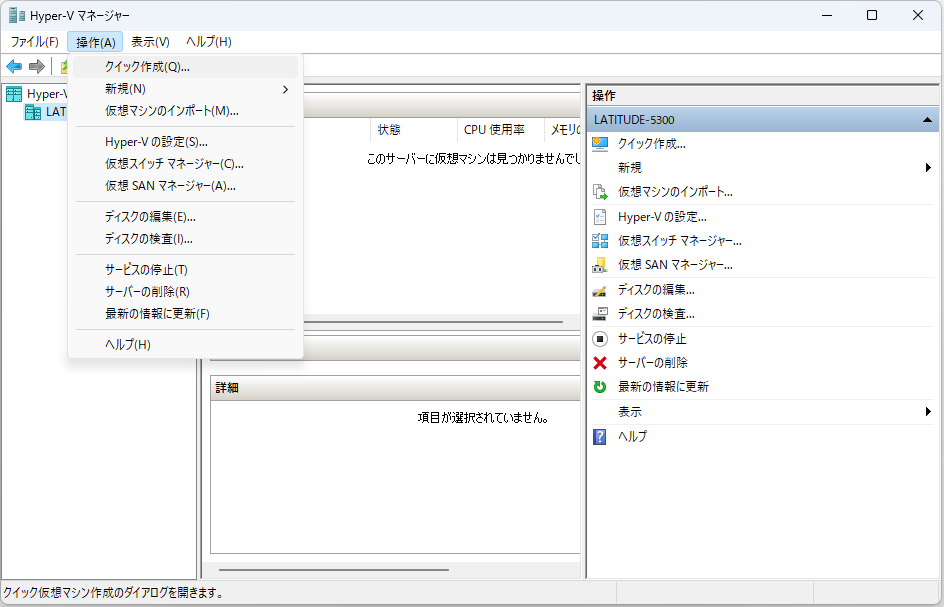Image resolution: width=944 pixels, height=607 pixels.
Task: Expand the 表示 submenu arrow in the actions pane
Action: coord(928,412)
